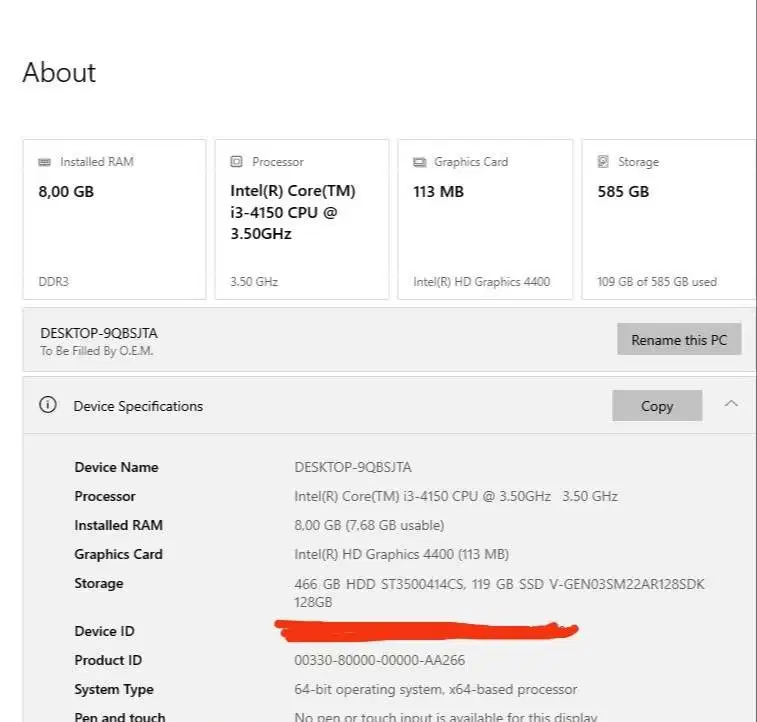Screen dimensions: 757x722
Task: Select the Storage value '466 GB HDD ST3500414CS'
Action: point(379,584)
